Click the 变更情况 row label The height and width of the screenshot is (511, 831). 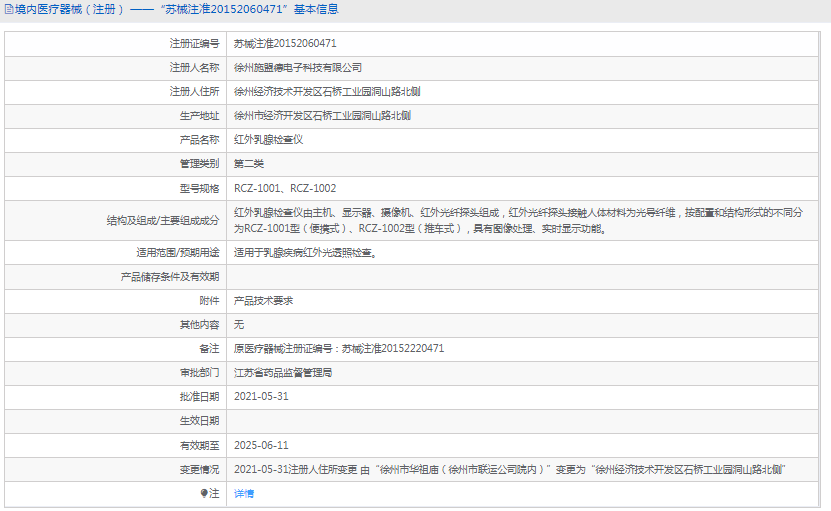click(199, 470)
